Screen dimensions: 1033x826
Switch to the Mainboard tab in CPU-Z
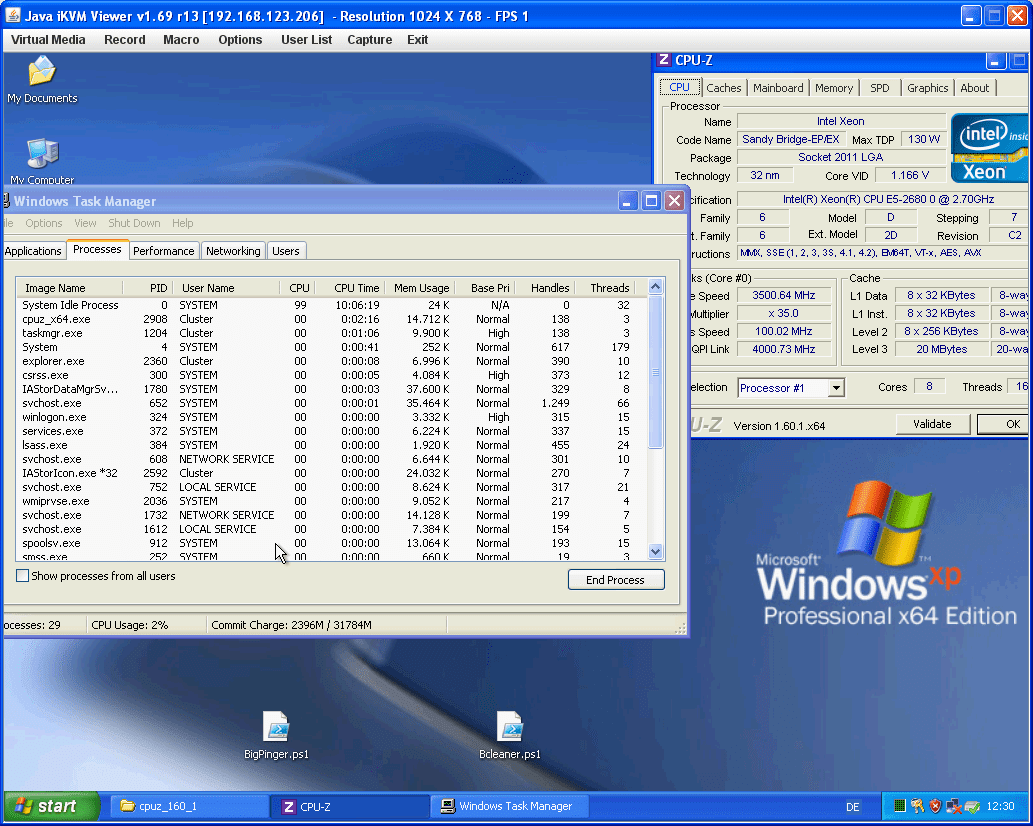(x=778, y=88)
